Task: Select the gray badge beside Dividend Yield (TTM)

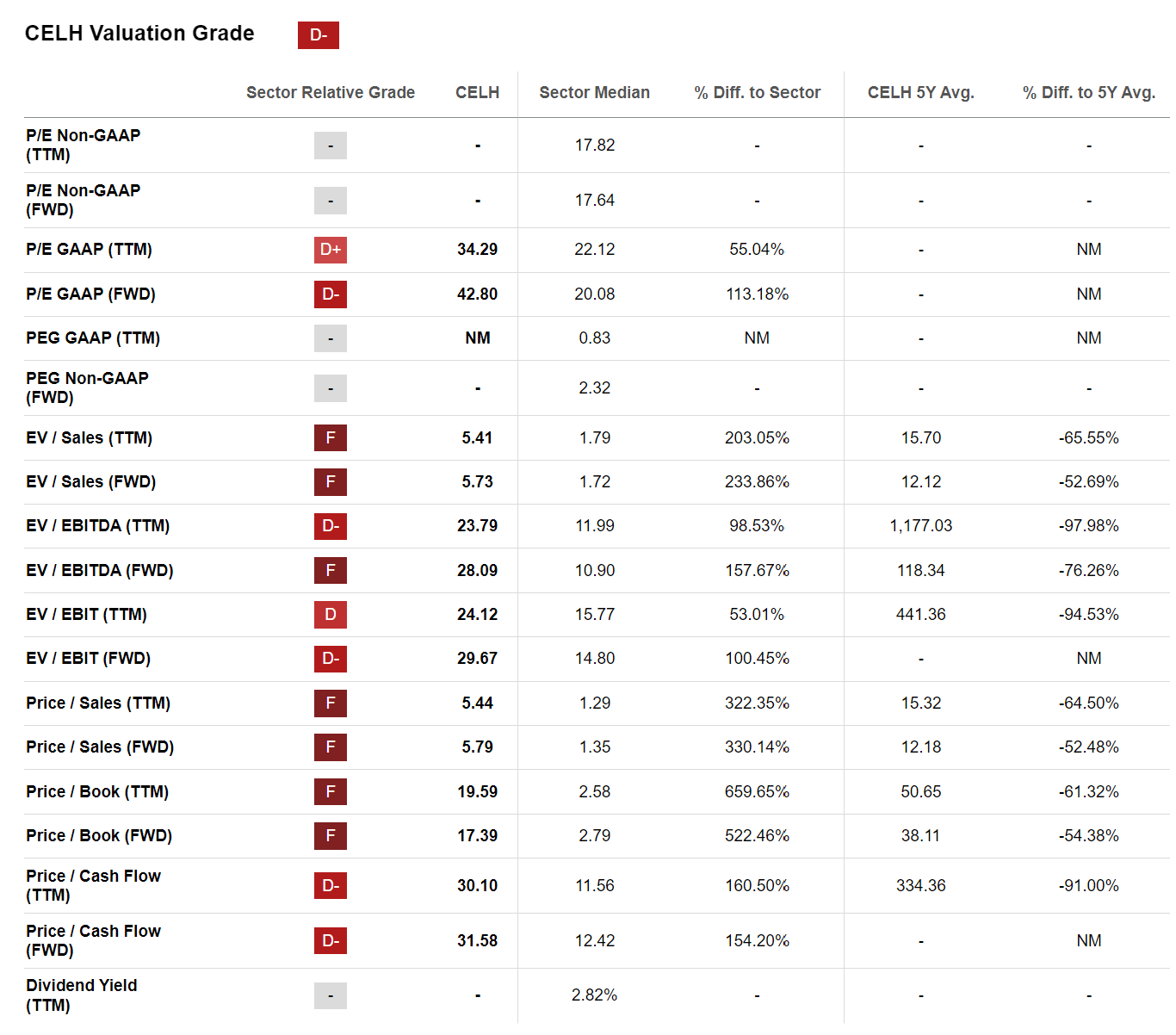Action: click(331, 995)
